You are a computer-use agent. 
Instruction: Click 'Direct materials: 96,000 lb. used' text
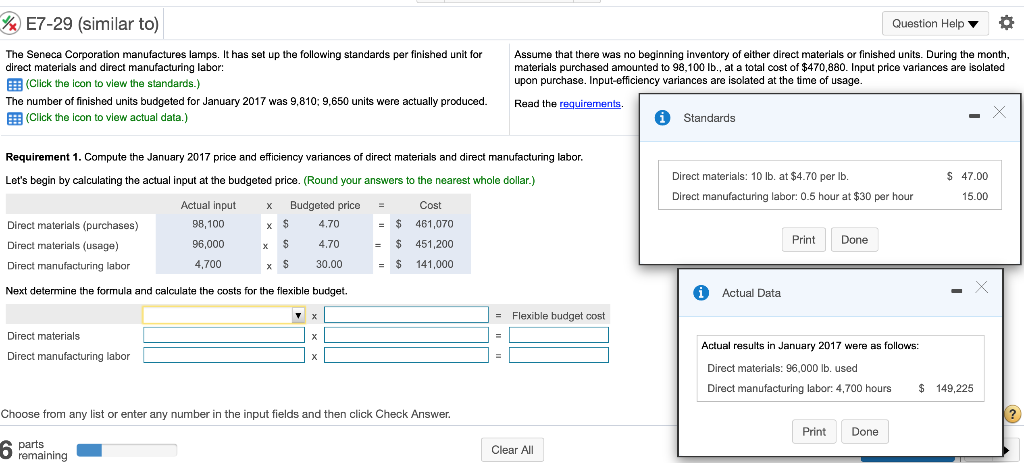coord(782,368)
